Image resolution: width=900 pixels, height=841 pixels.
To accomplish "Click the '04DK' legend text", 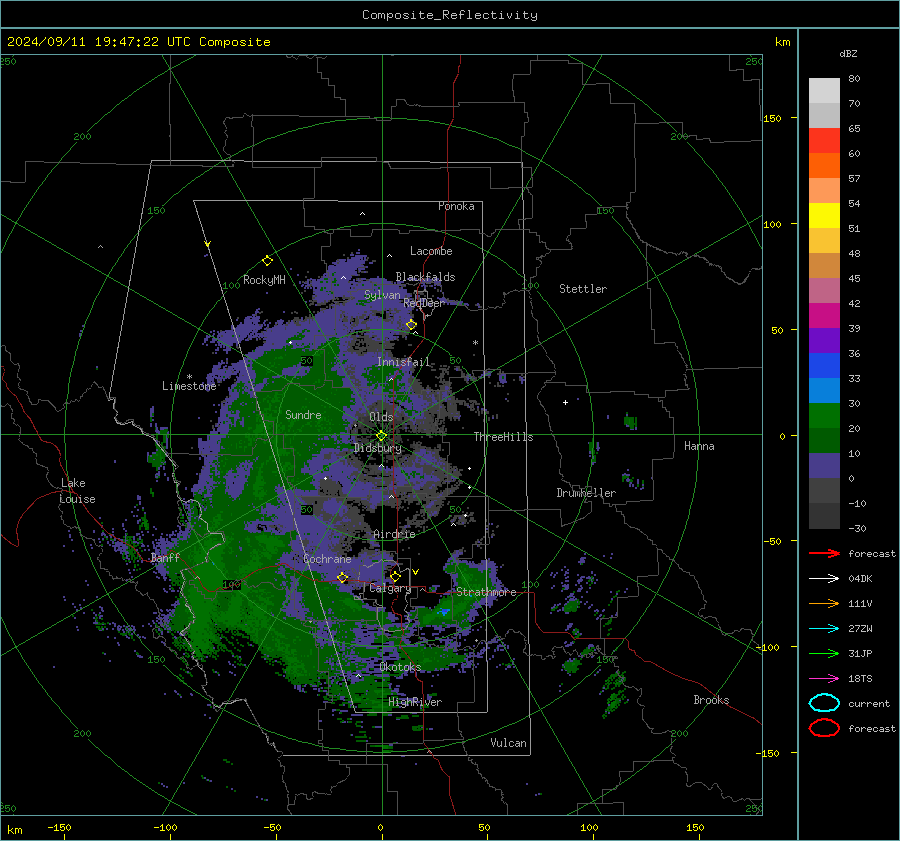I will tap(860, 578).
